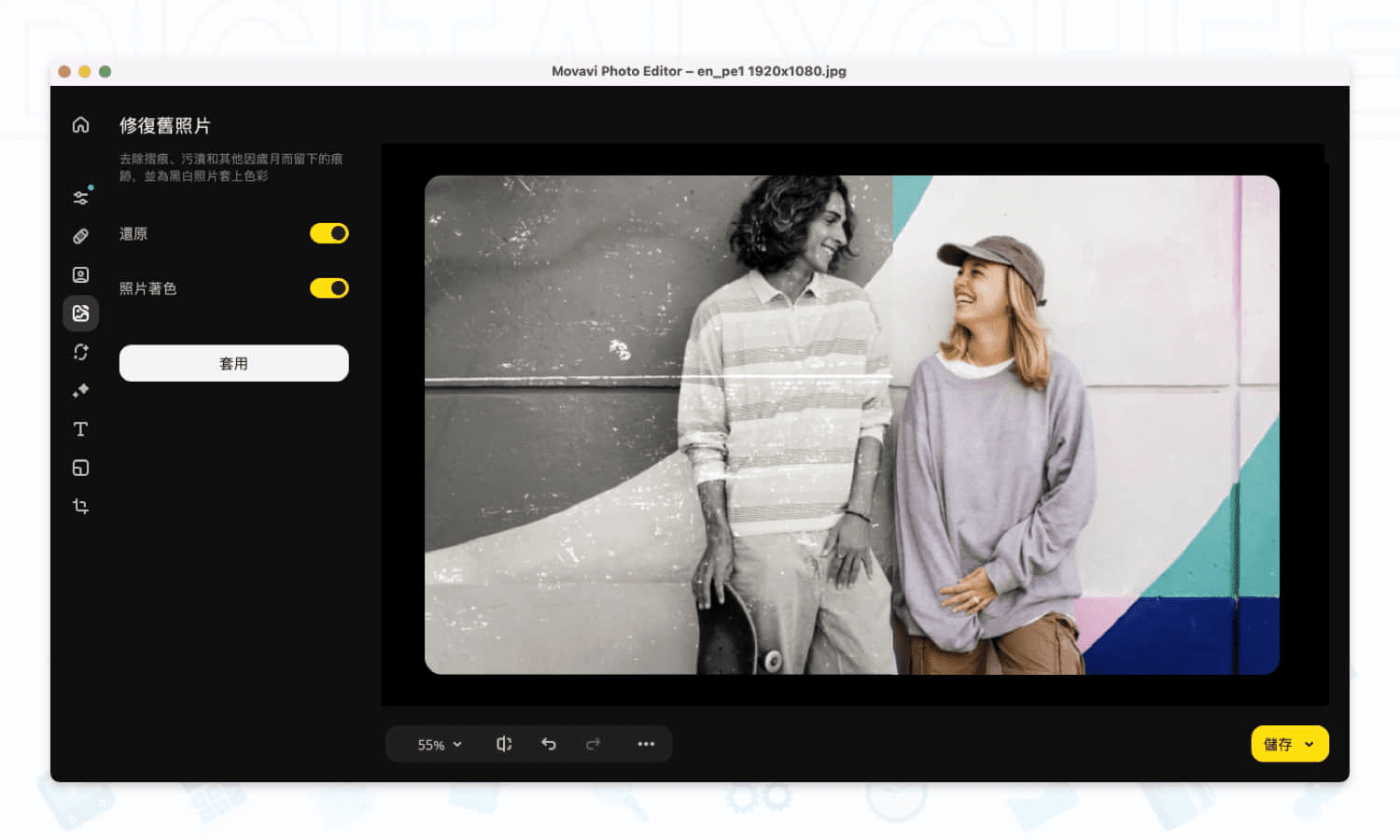Select the Crop tool in the sidebar
This screenshot has width=1400, height=840.
point(80,506)
